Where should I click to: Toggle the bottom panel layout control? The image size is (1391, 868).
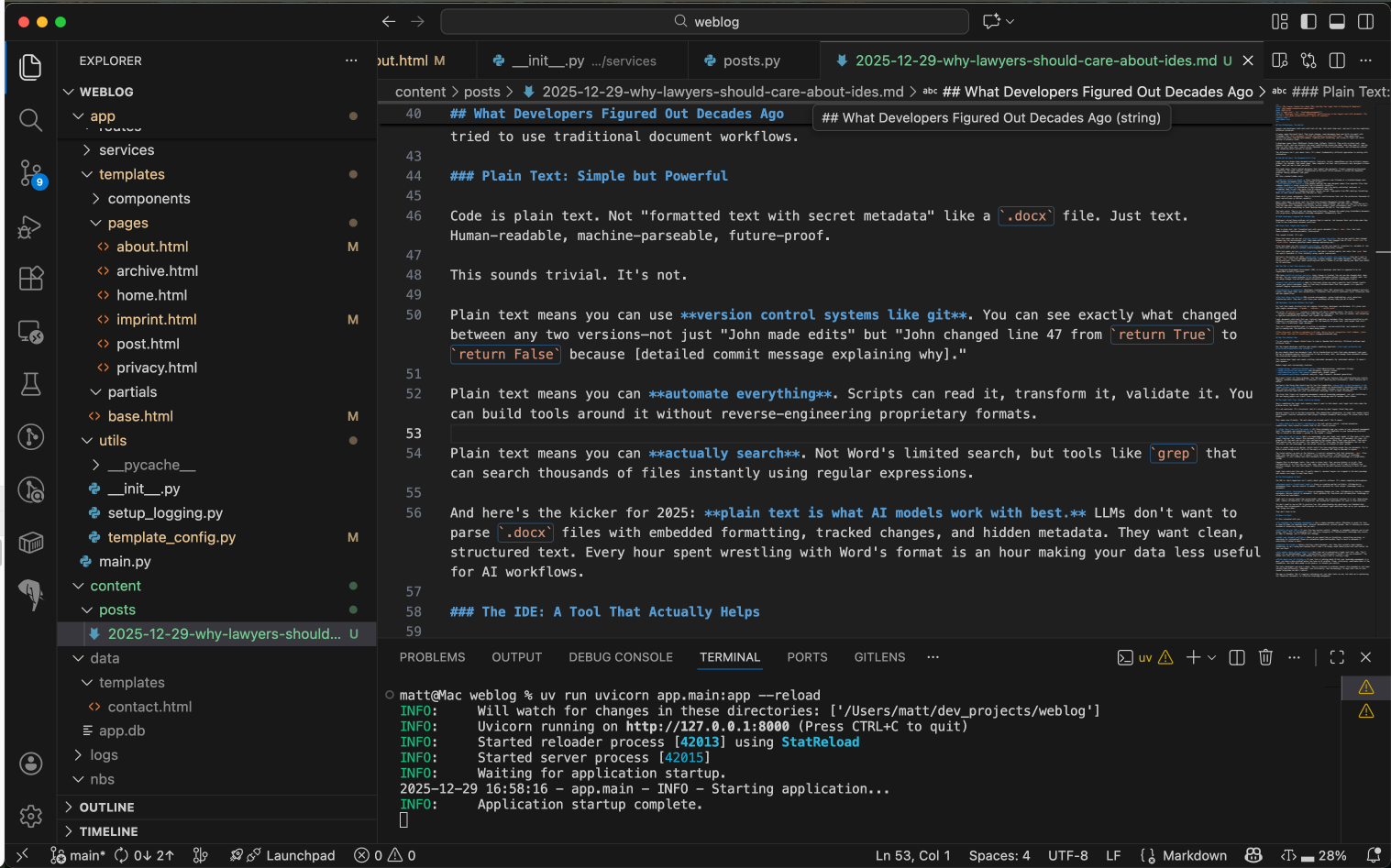[1337, 20]
